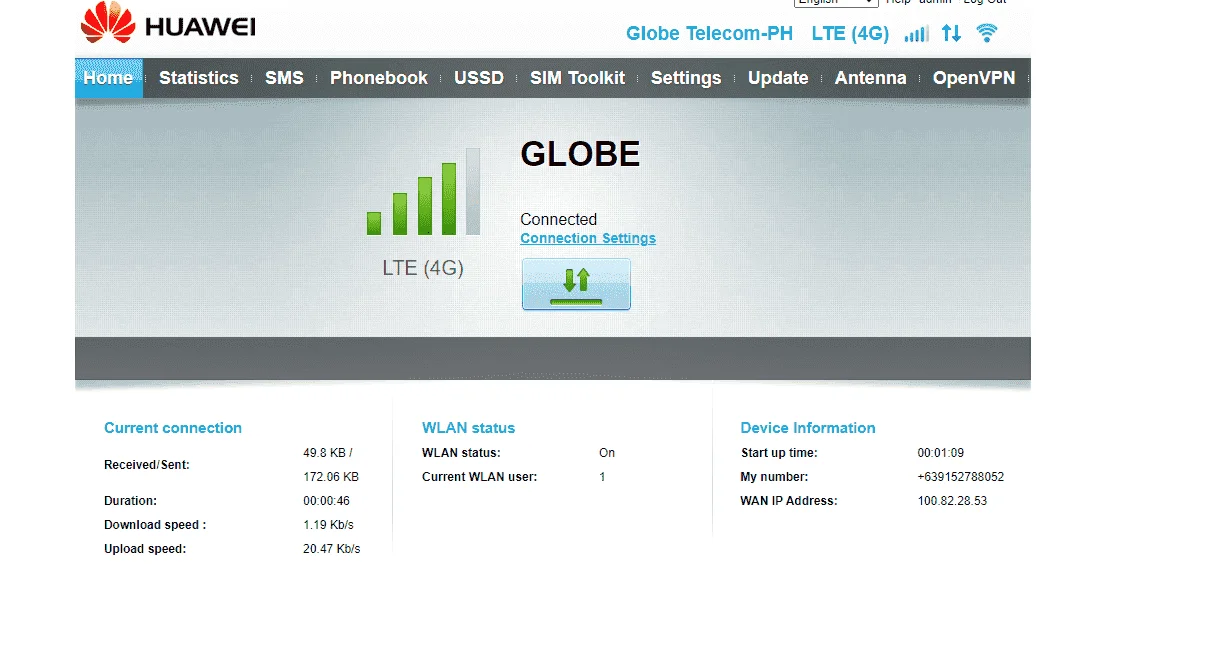Click LTE (4G) label under signal bars

tap(423, 268)
